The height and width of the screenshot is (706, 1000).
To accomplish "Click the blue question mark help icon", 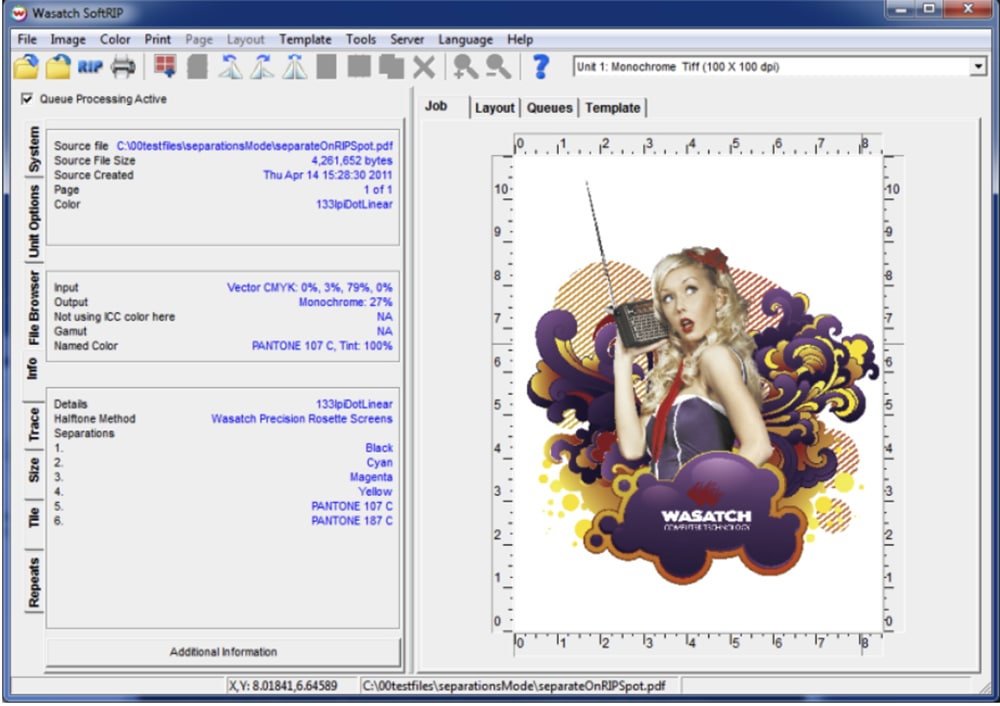I will [540, 67].
